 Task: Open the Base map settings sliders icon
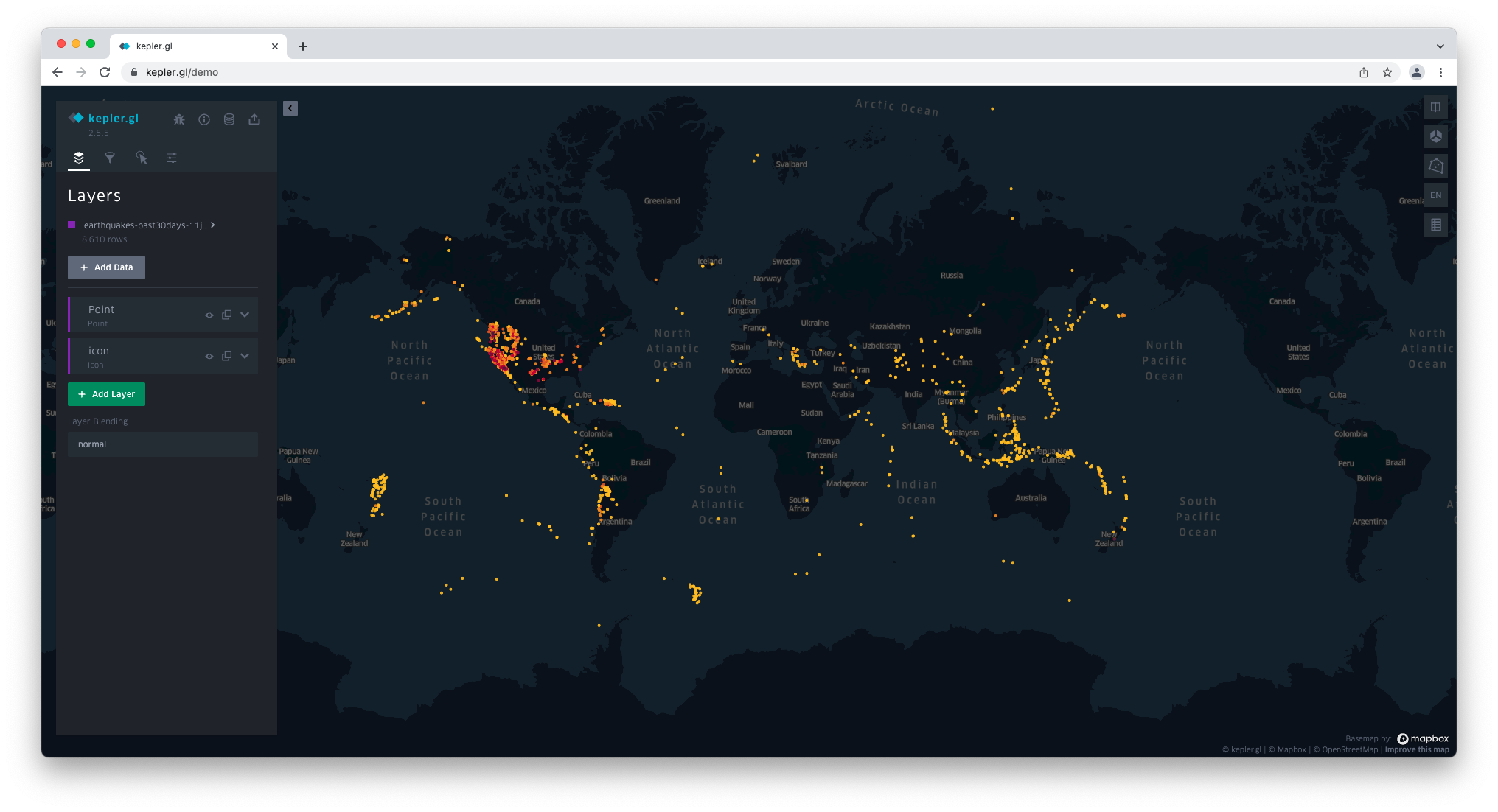172,158
